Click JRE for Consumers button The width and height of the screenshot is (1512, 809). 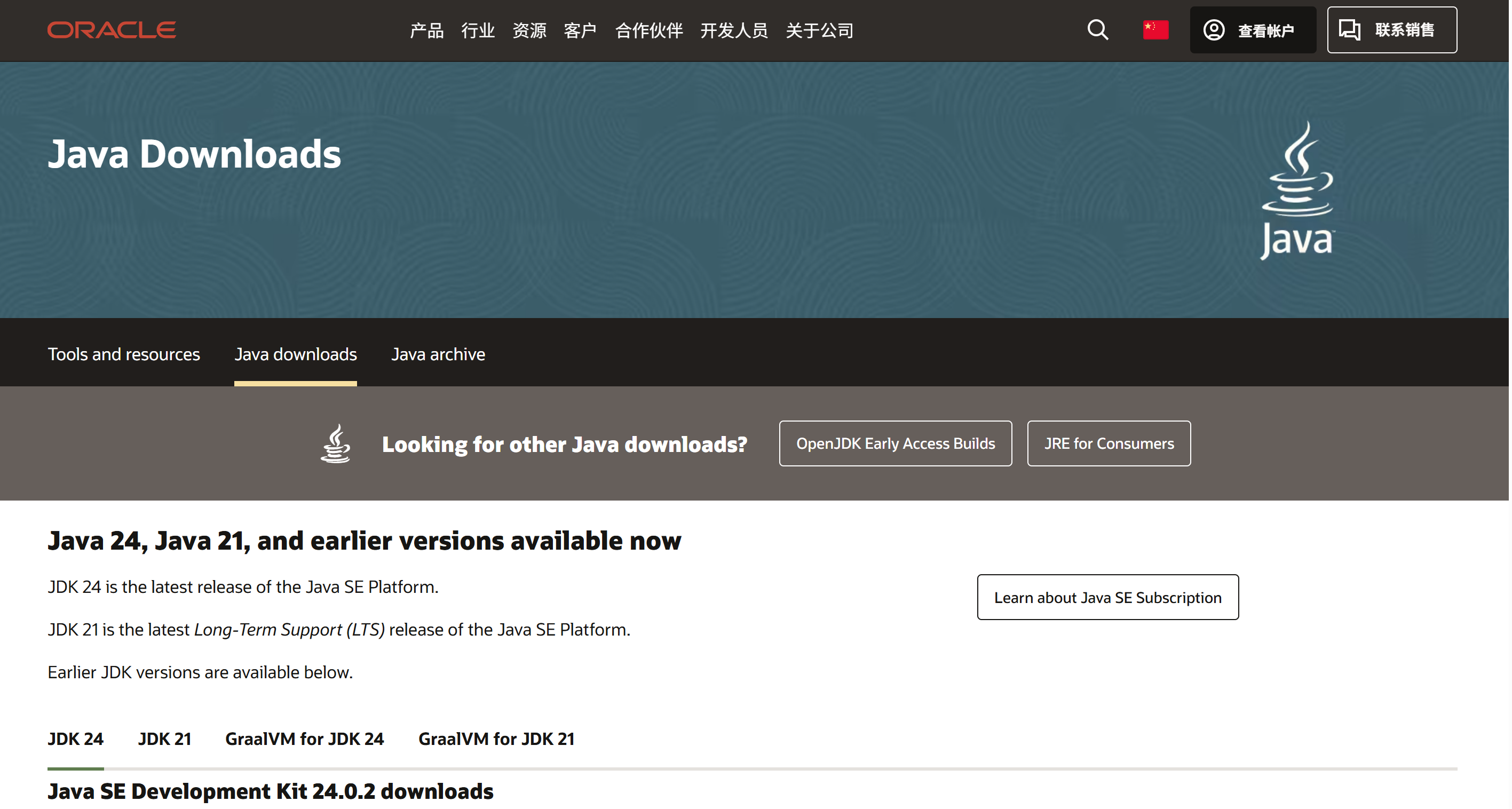click(x=1108, y=443)
